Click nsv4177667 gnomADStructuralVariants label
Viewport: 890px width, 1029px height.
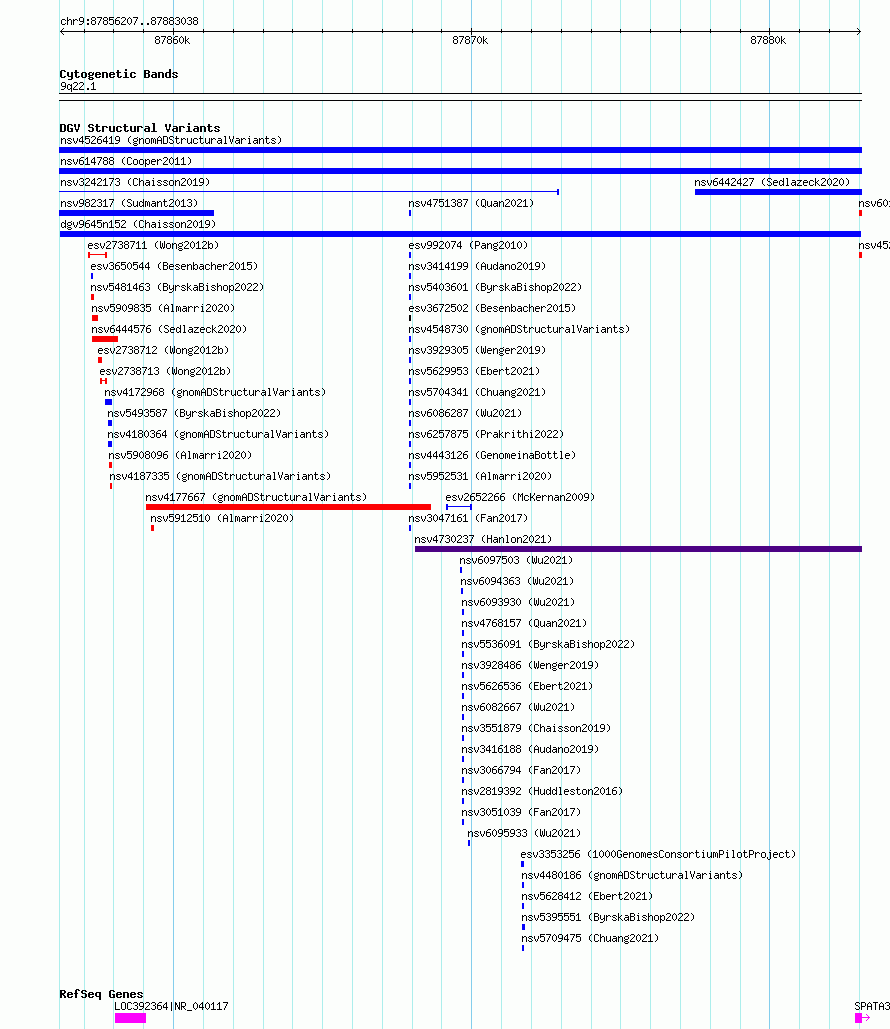click(256, 497)
